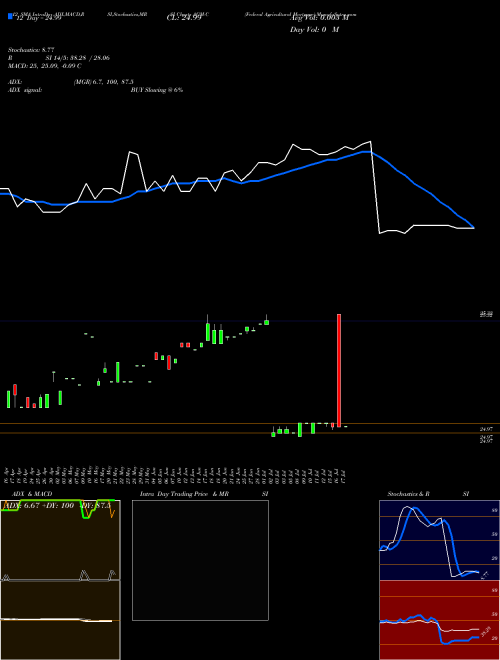The image size is (500, 660).
Task: Click the green candle at the highest price level
Action: tap(266, 322)
